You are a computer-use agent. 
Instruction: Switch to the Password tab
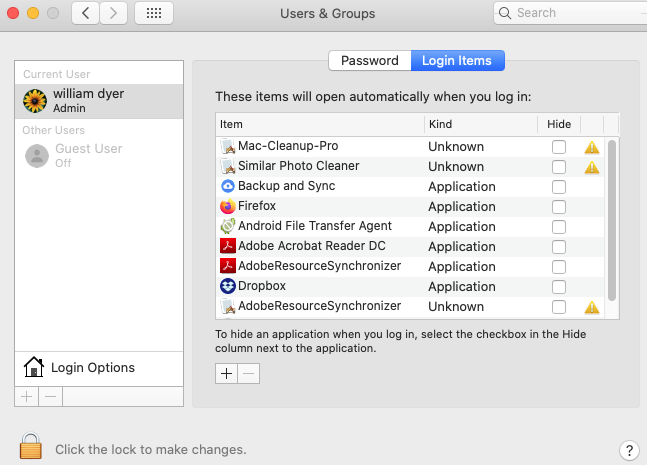pos(370,61)
